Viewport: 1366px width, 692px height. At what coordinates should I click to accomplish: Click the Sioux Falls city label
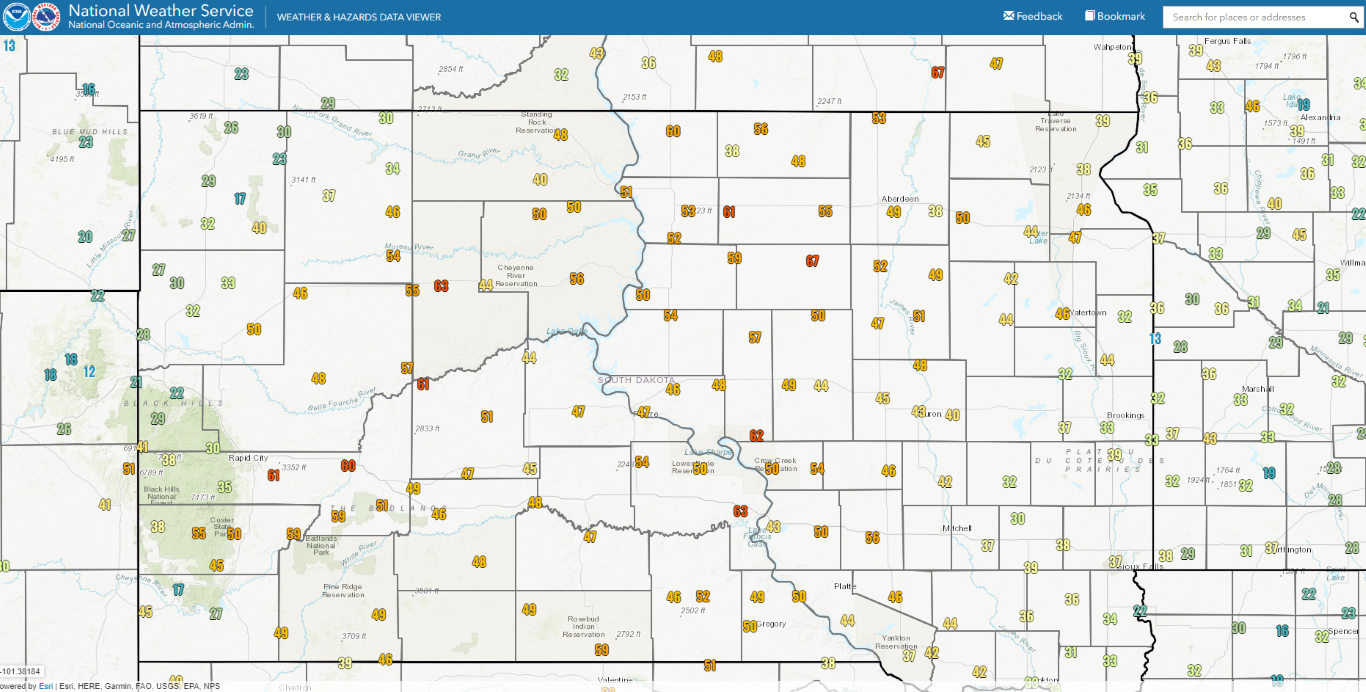pos(1142,566)
